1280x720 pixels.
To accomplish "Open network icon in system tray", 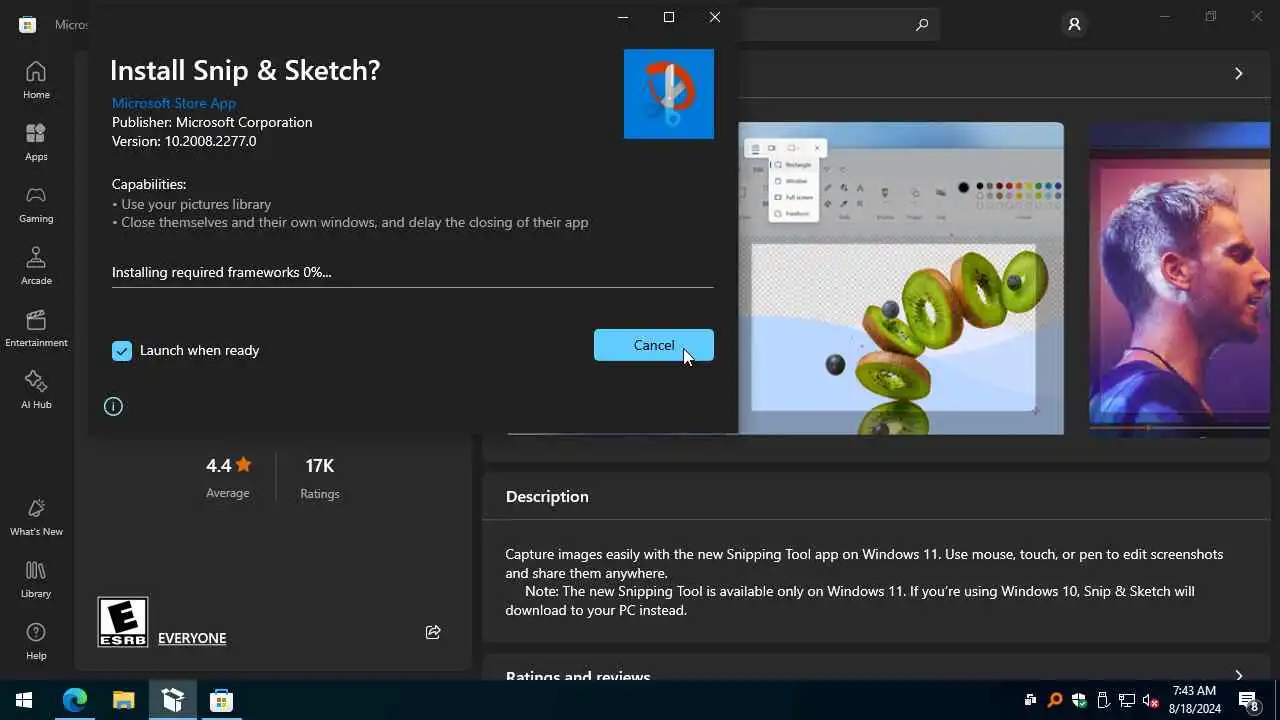I will [x=1126, y=700].
